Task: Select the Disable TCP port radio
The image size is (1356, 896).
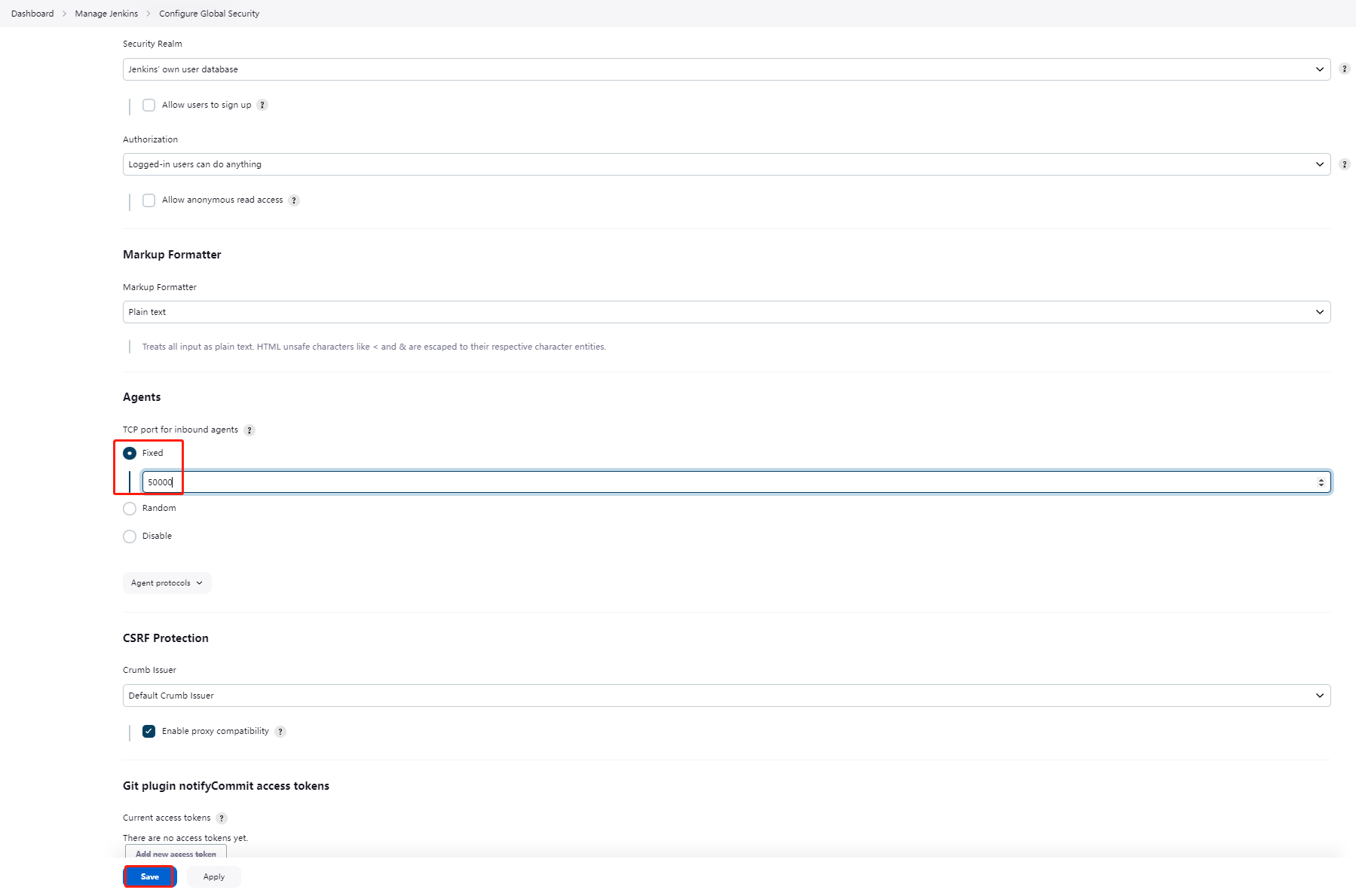Action: pos(130,537)
